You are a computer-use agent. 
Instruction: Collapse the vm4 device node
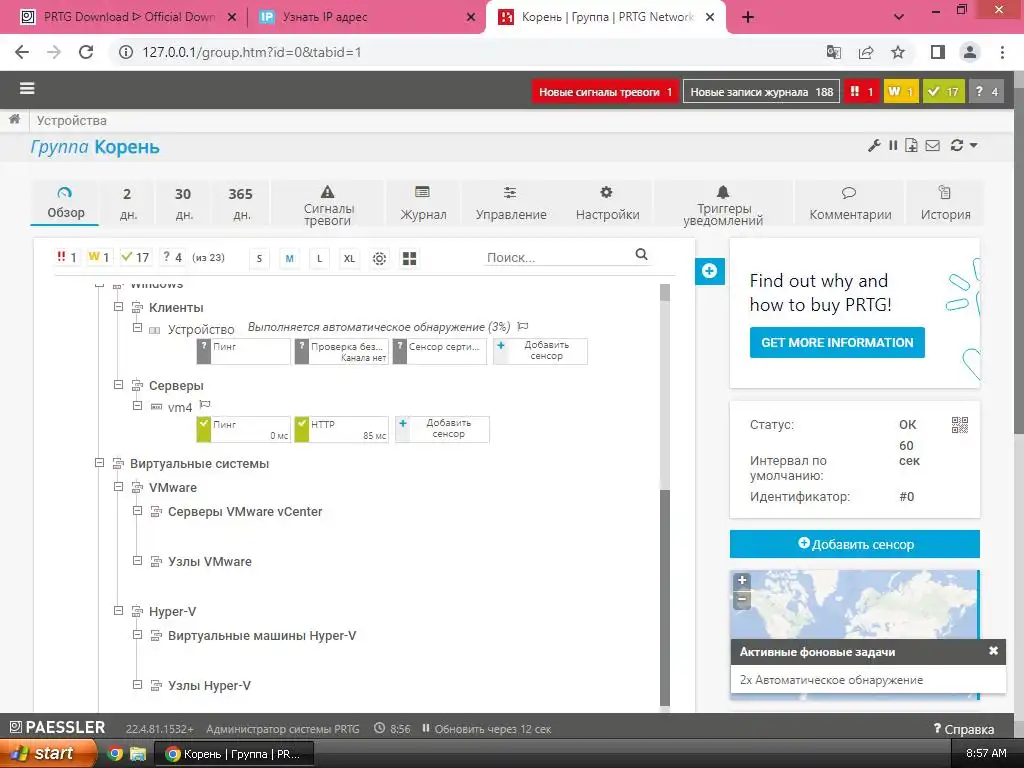tap(137, 406)
